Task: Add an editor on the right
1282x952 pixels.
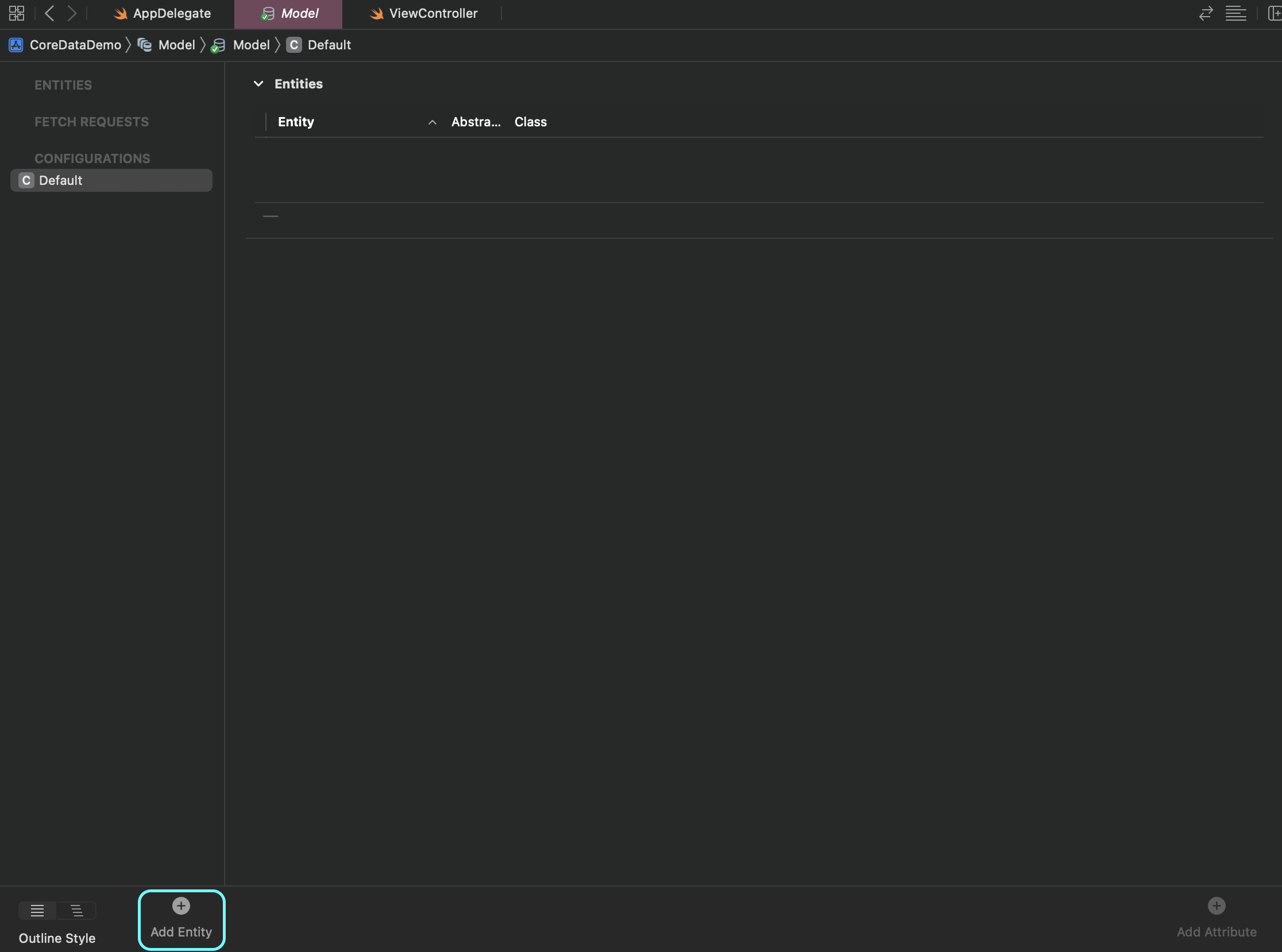Action: pyautogui.click(x=1275, y=13)
